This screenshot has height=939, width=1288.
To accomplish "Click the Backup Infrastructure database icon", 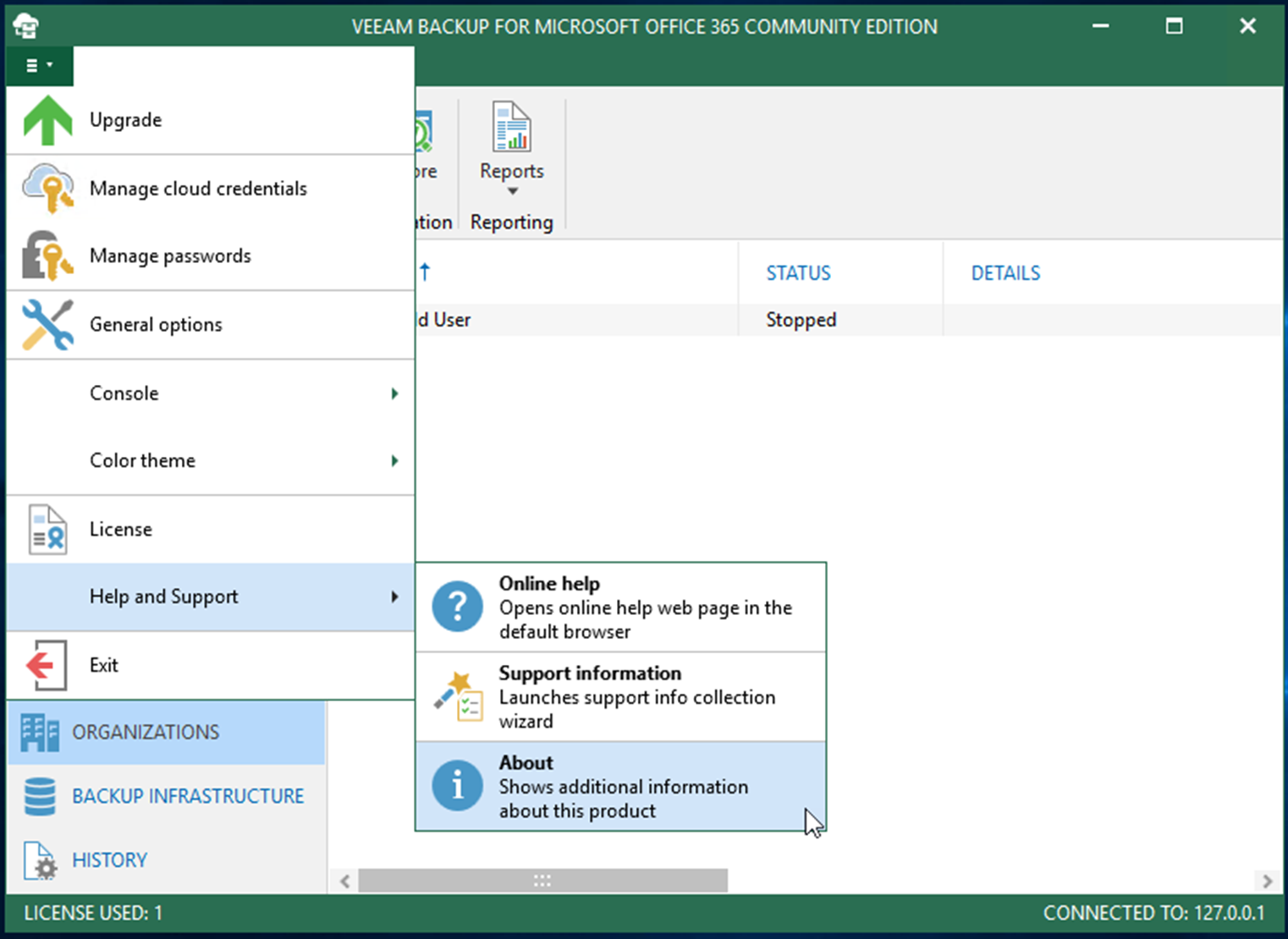I will [40, 796].
